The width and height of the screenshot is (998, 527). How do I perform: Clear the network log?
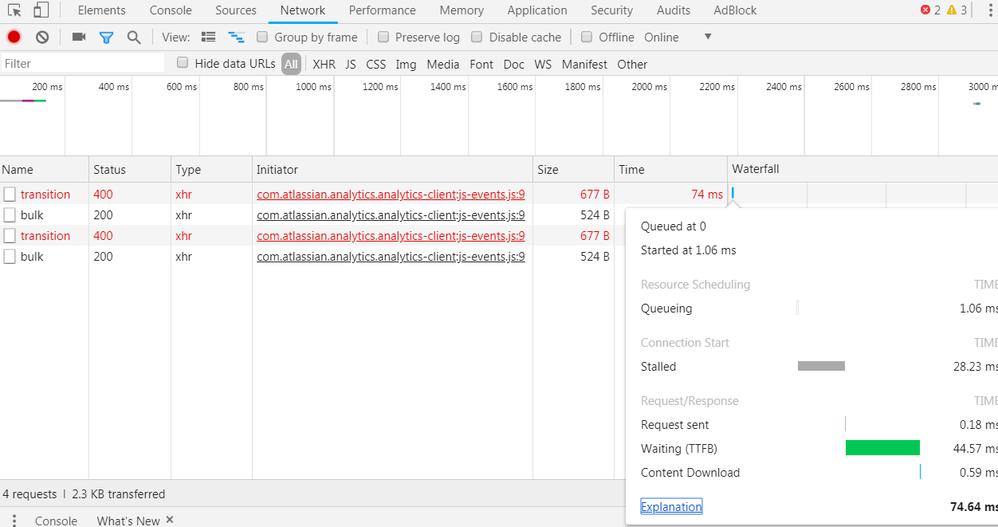[42, 38]
